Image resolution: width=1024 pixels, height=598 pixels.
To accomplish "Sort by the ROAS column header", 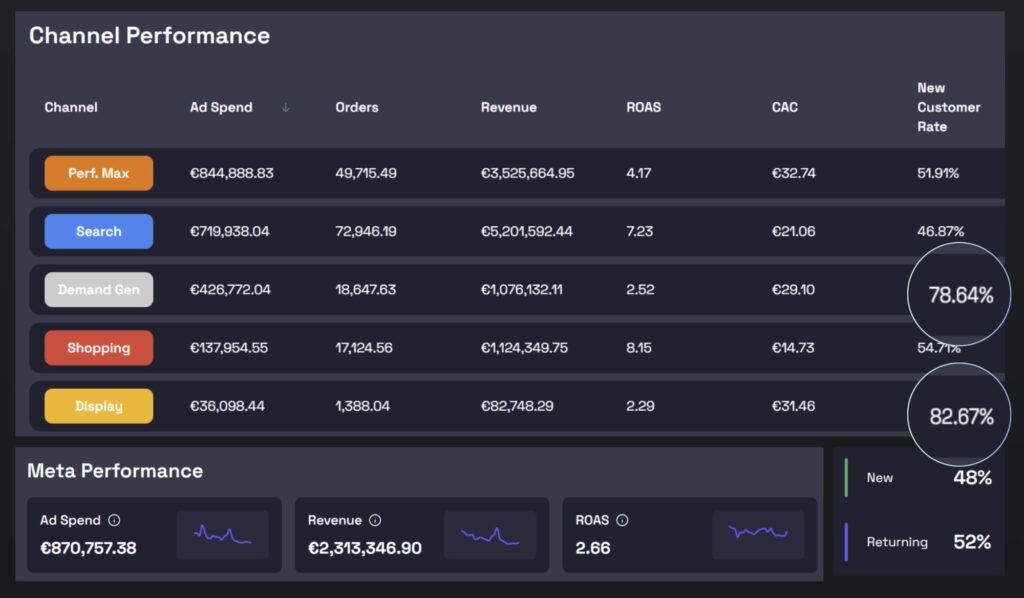I will coord(643,107).
